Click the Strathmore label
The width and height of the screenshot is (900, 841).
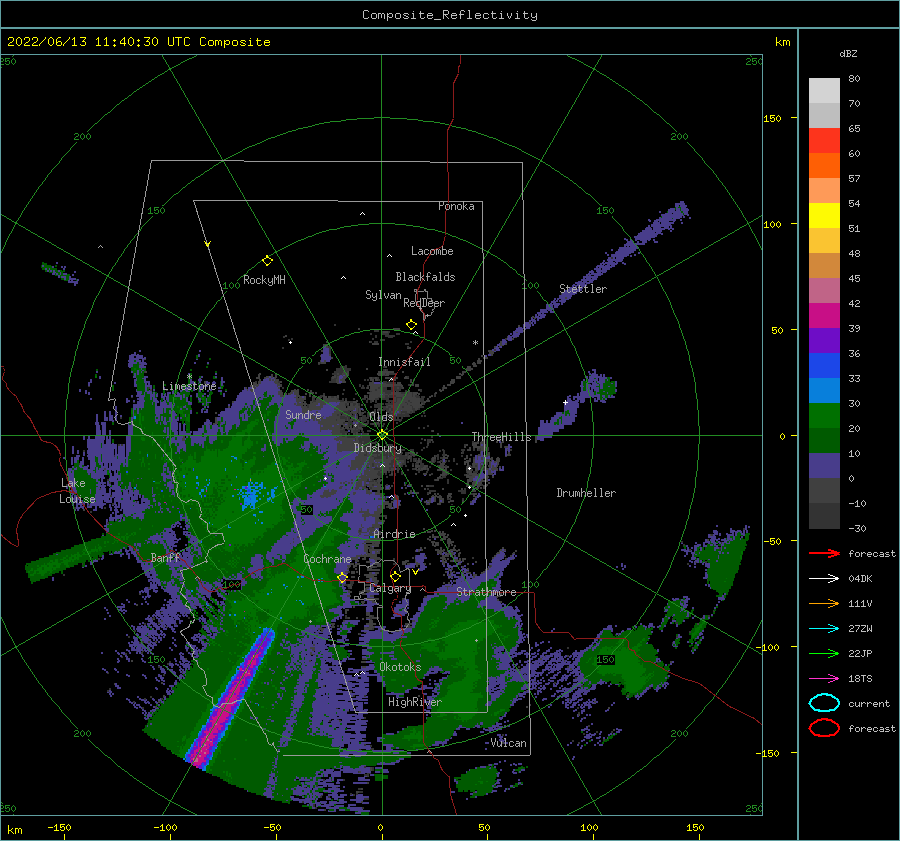[x=486, y=592]
